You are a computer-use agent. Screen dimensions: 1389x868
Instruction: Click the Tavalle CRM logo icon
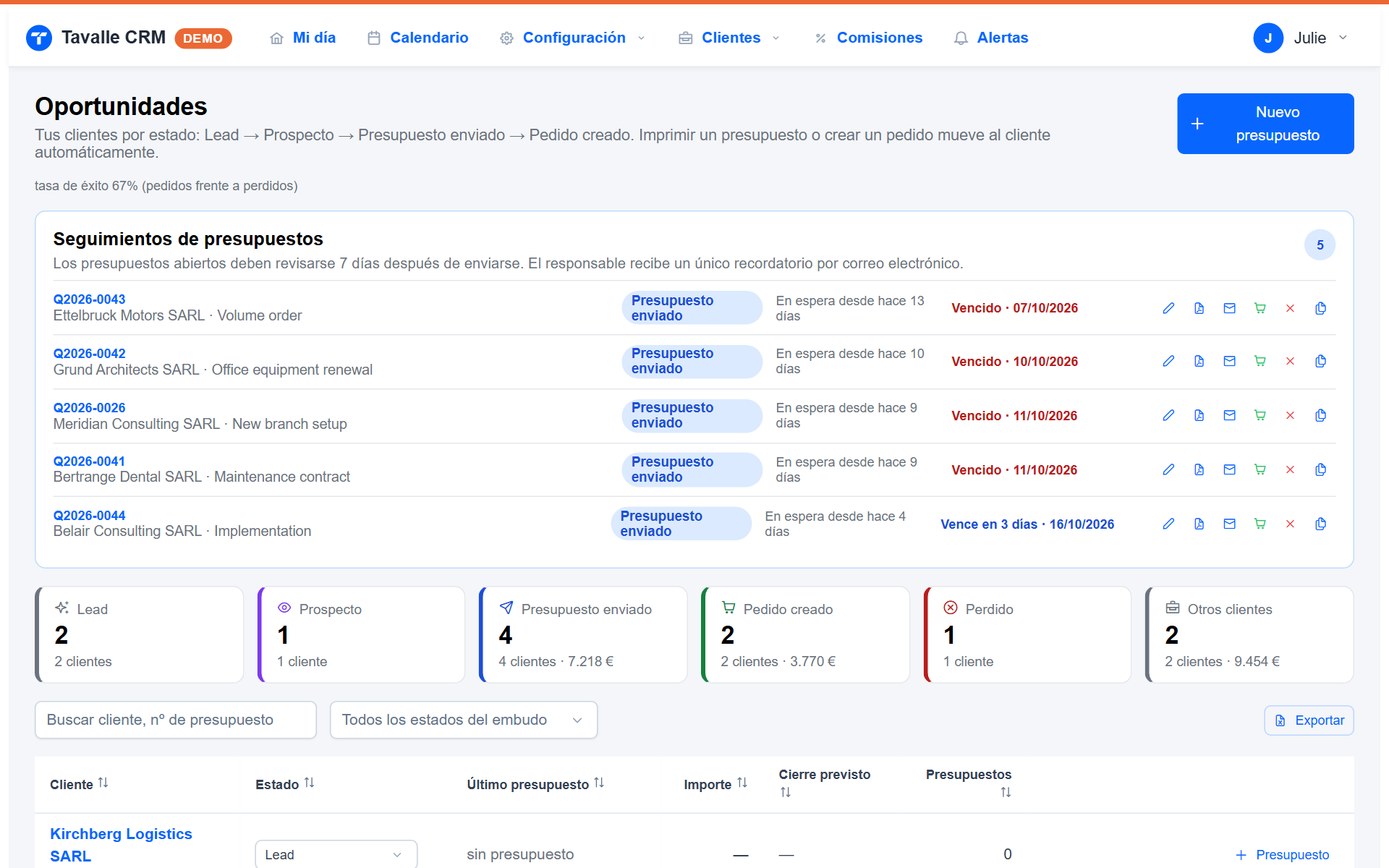point(39,38)
